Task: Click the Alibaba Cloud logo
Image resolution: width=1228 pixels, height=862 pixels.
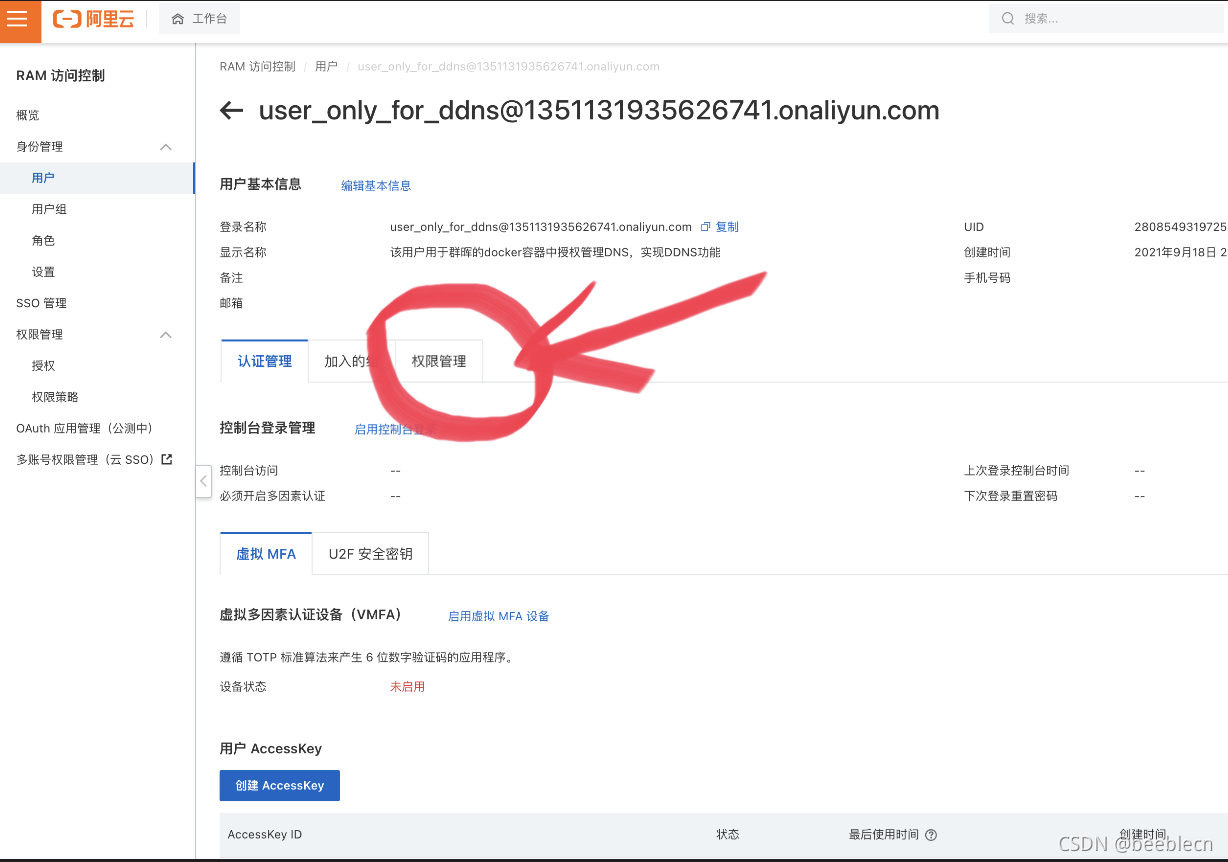Action: pyautogui.click(x=94, y=19)
